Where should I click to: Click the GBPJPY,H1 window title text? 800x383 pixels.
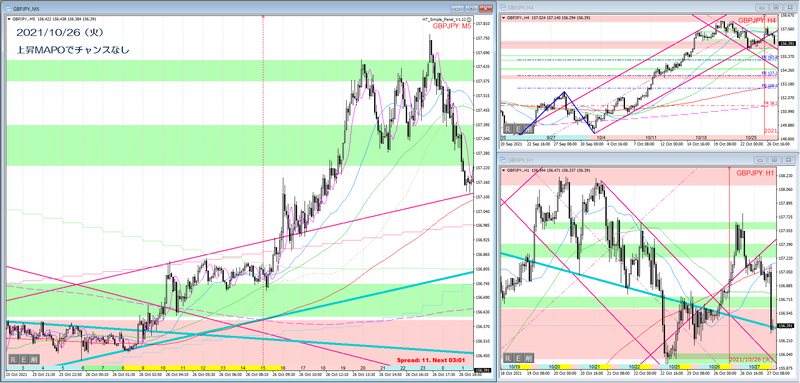520,160
